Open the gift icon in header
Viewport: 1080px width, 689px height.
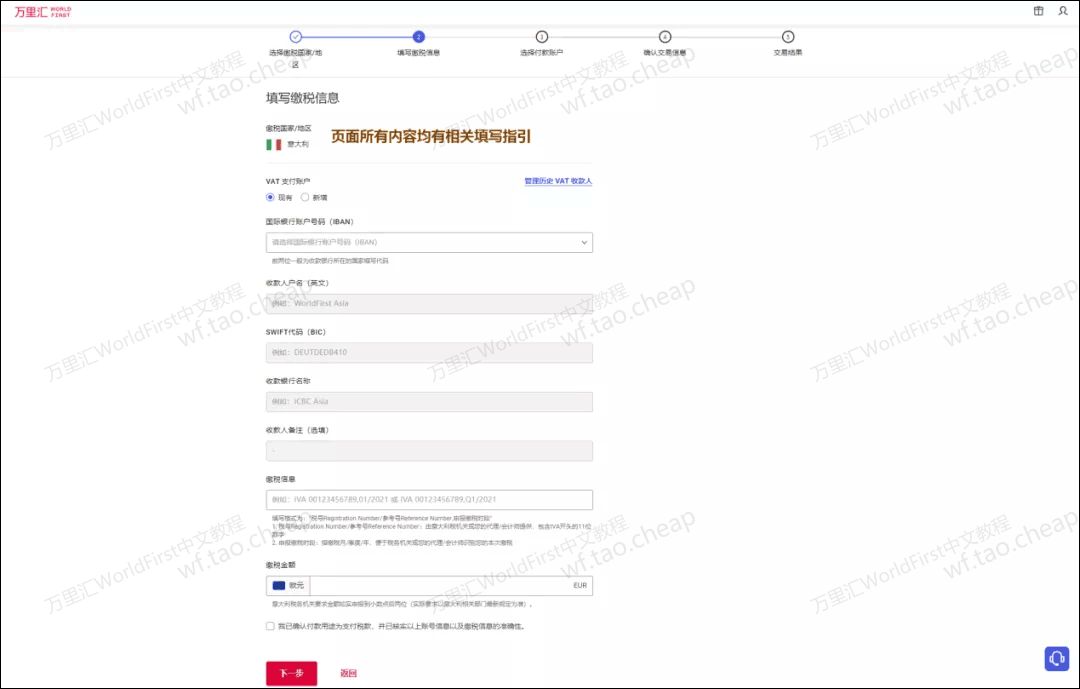pos(1039,11)
